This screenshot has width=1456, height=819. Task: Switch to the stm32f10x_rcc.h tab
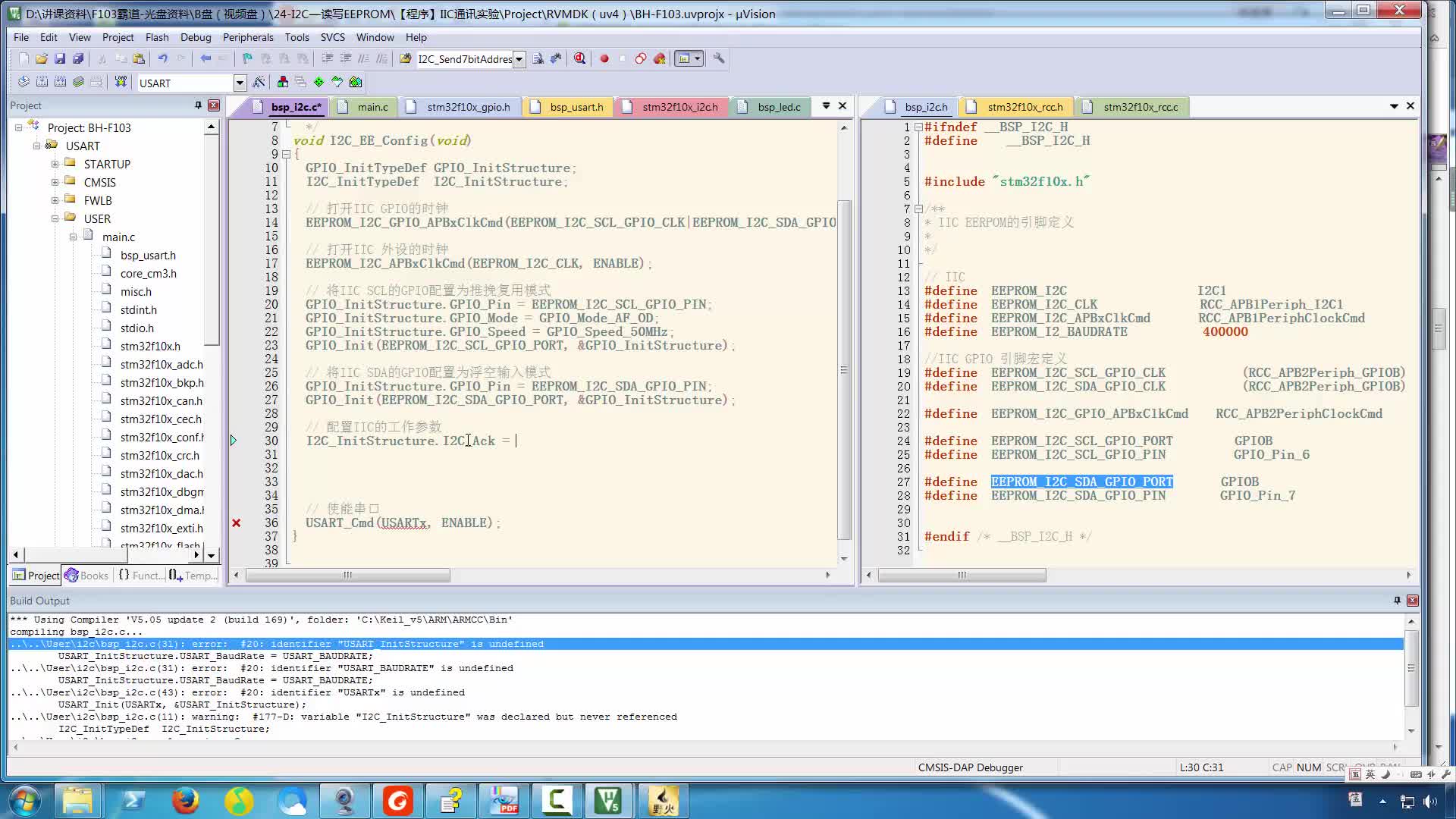tap(1016, 107)
